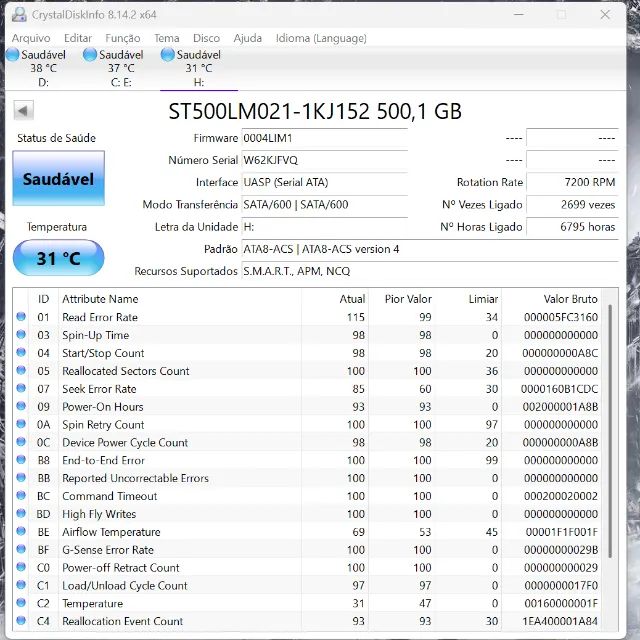640x640 pixels.
Task: Click status dot of Temperature row
Action: coord(21,602)
